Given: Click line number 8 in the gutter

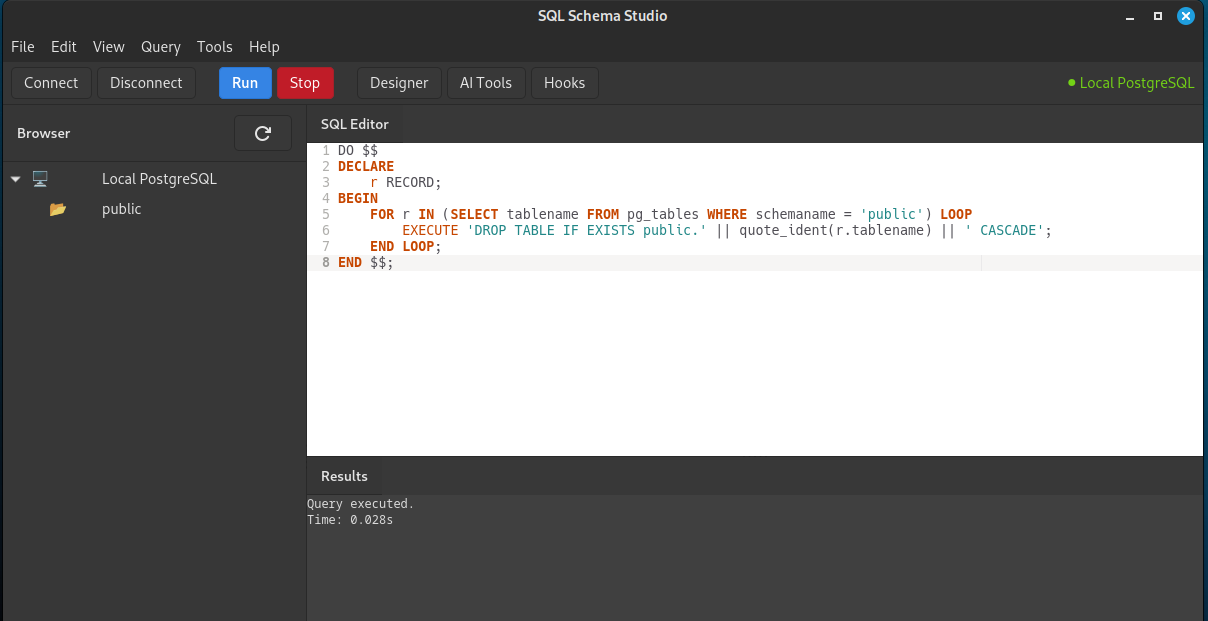Looking at the screenshot, I should pyautogui.click(x=326, y=262).
